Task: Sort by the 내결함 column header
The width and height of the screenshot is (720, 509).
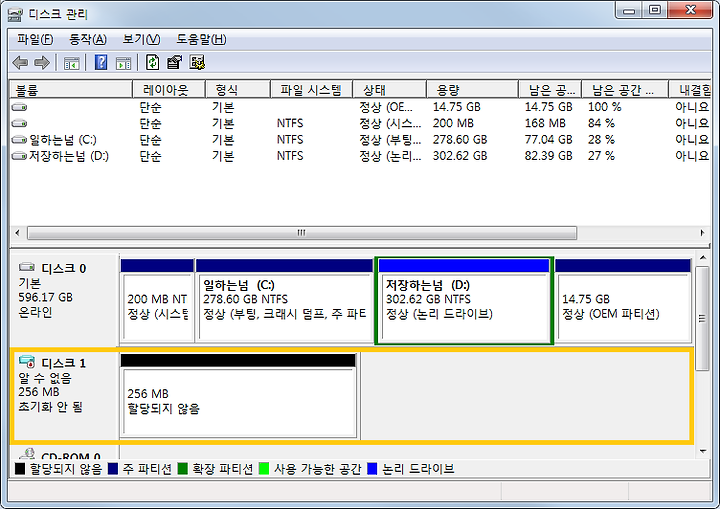Action: 692,90
